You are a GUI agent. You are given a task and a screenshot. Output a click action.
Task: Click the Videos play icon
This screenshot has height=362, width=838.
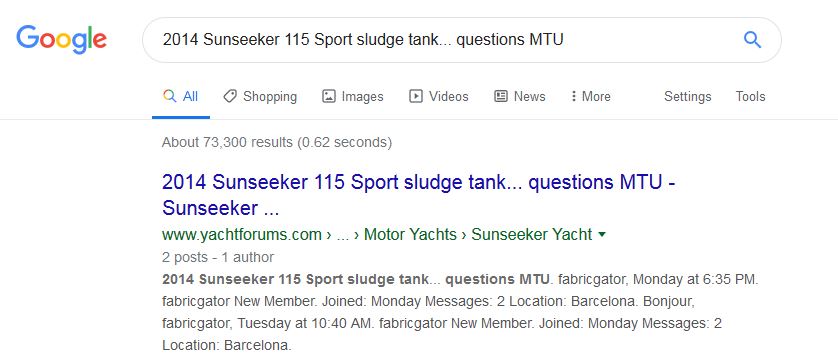click(416, 96)
